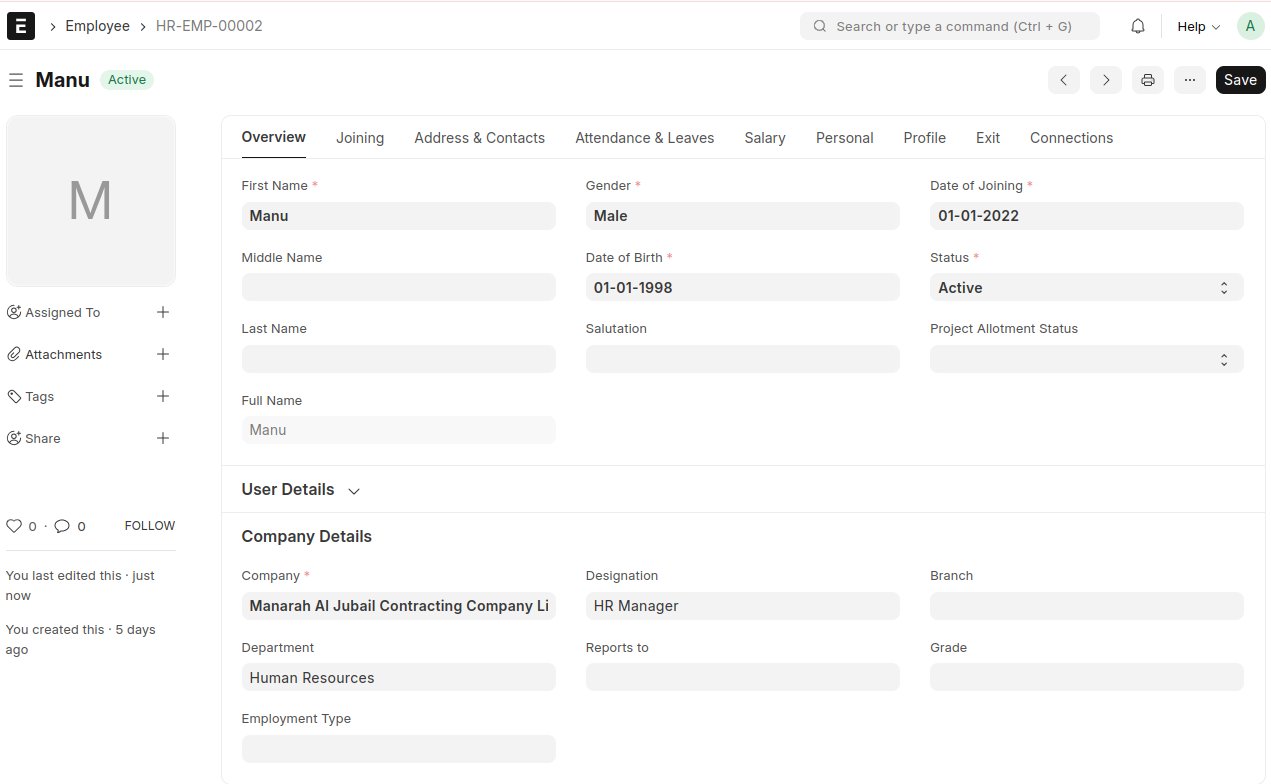The image size is (1271, 784).
Task: Click the heart like icon
Action: (x=14, y=526)
